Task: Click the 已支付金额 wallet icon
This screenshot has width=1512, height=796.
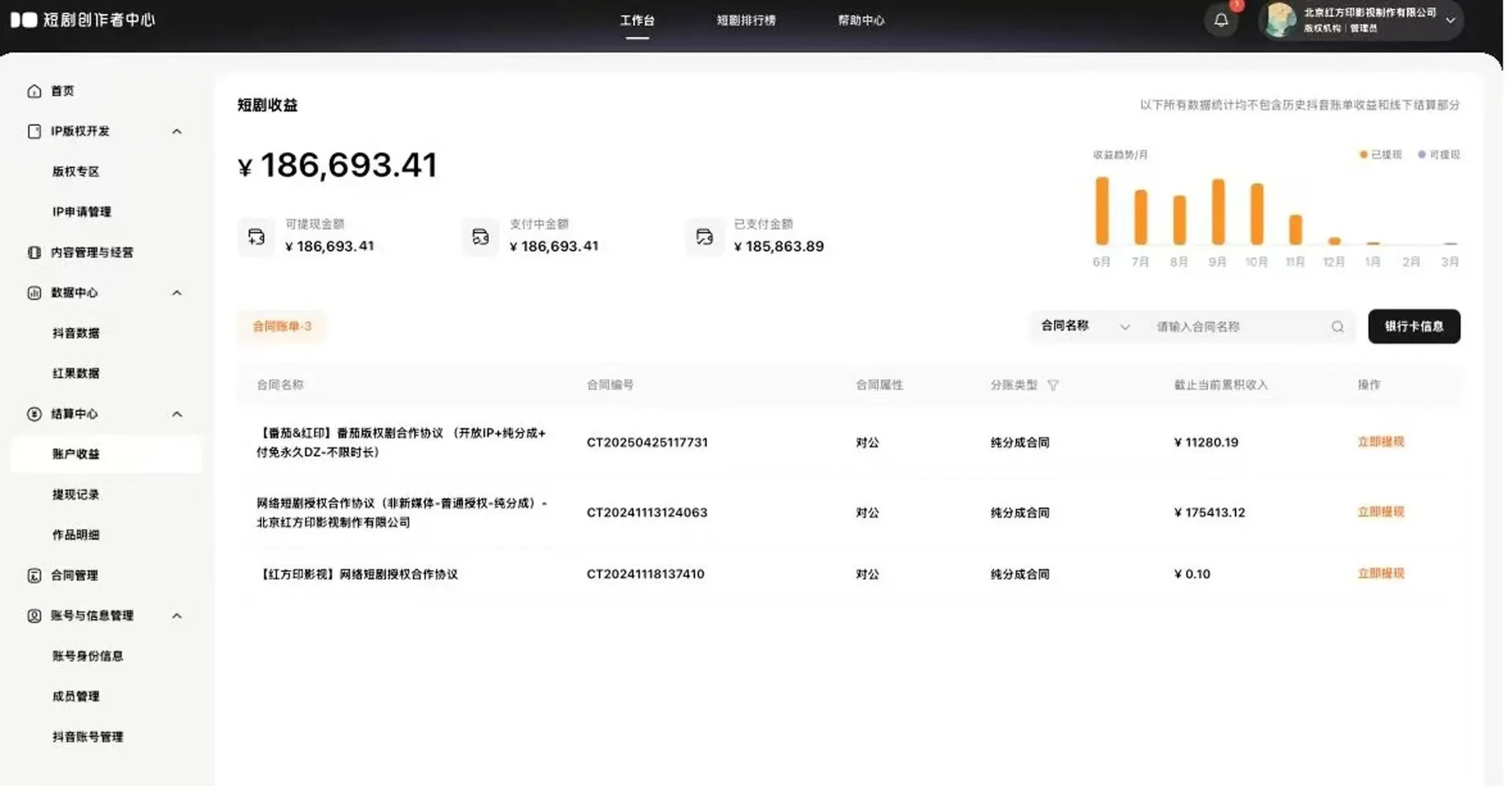Action: (x=704, y=237)
